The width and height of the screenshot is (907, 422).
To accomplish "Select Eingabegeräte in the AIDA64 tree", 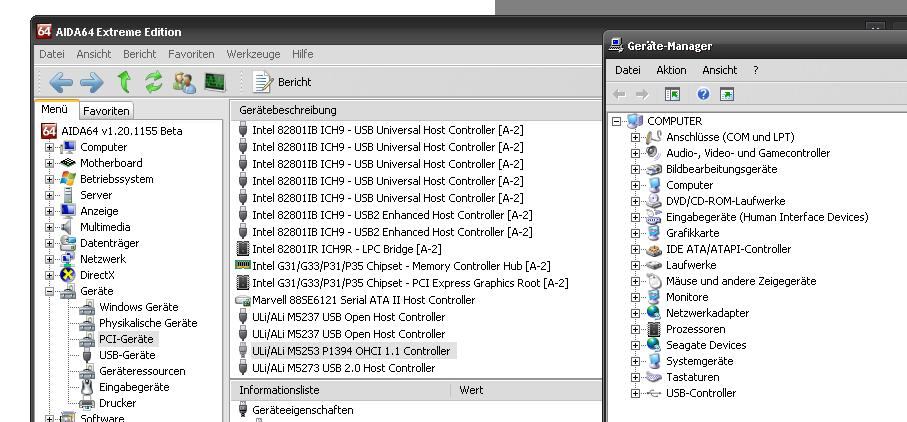I will [134, 387].
